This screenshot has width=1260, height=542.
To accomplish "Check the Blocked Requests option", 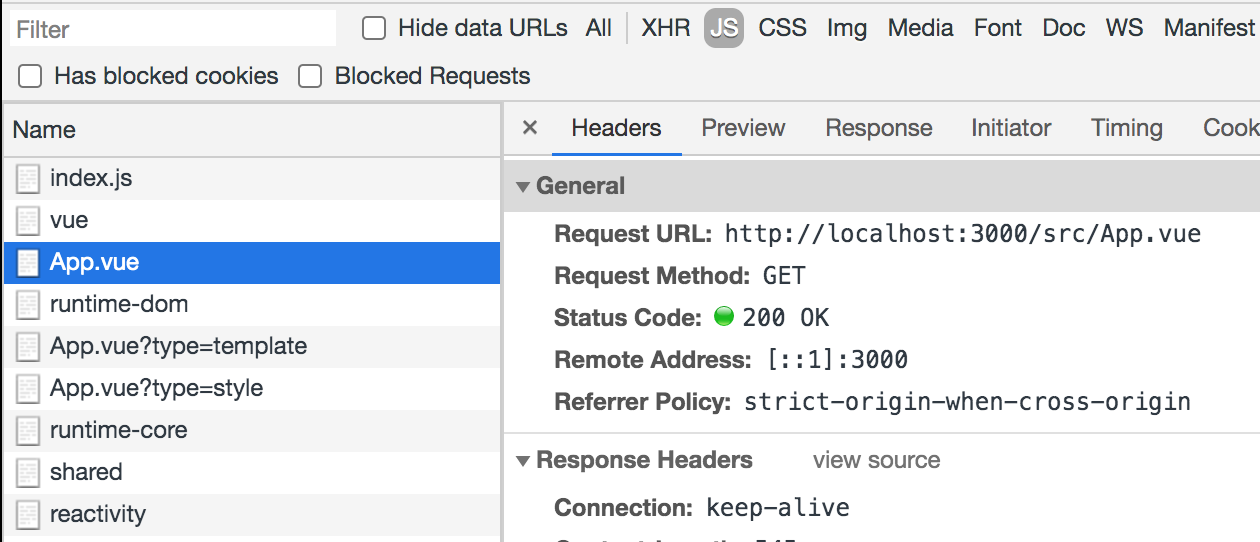I will pos(311,76).
